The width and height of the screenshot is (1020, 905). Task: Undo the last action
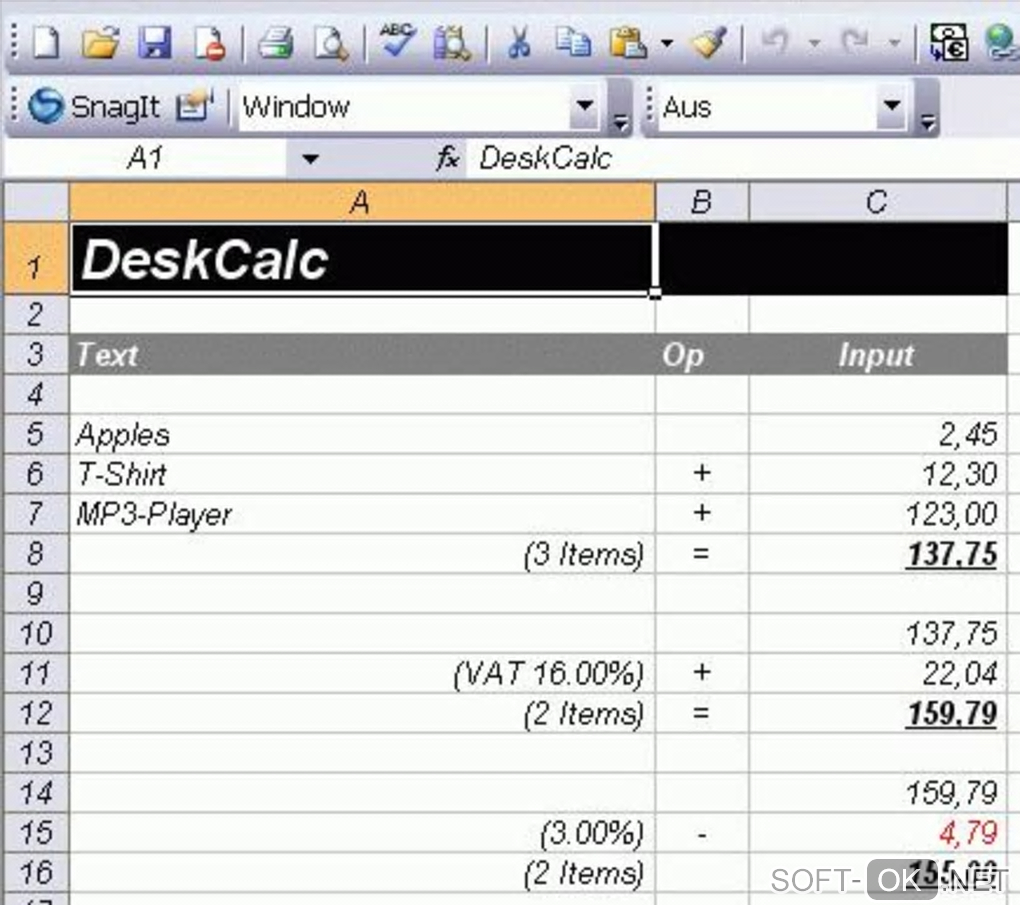(775, 43)
